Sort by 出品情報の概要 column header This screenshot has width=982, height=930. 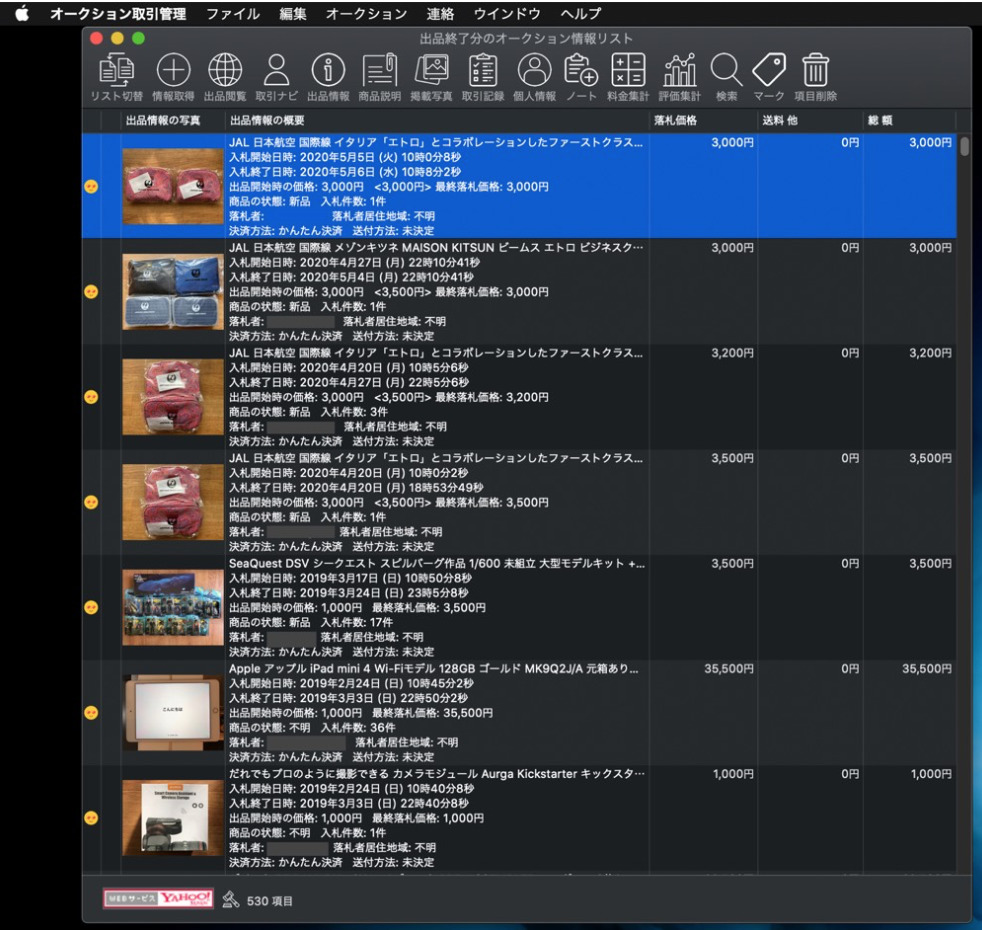[437, 120]
